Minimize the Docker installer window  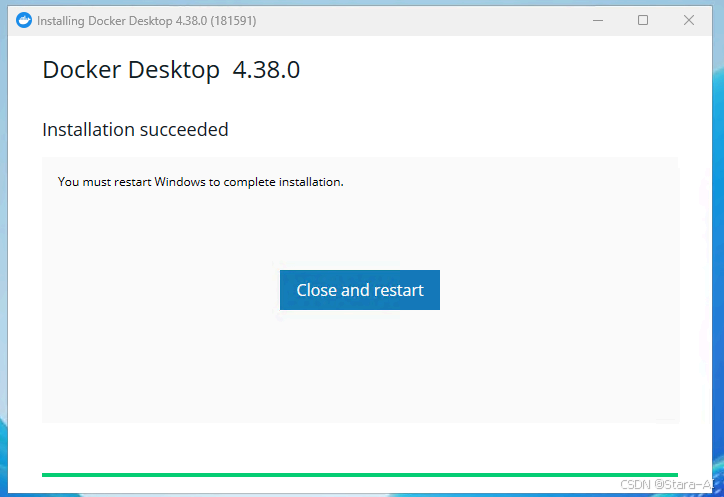[x=598, y=20]
